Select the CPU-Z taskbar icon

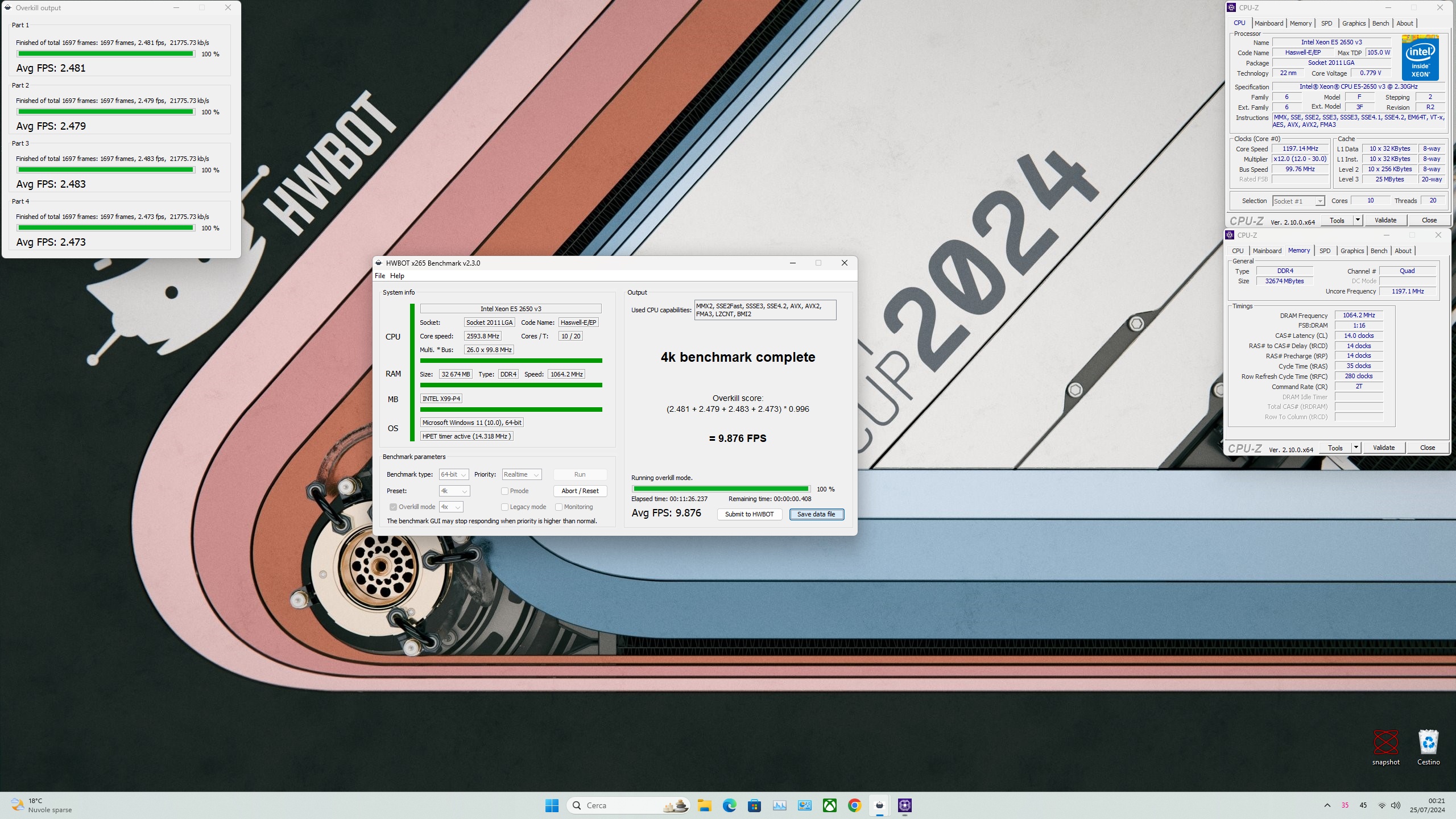(x=905, y=805)
